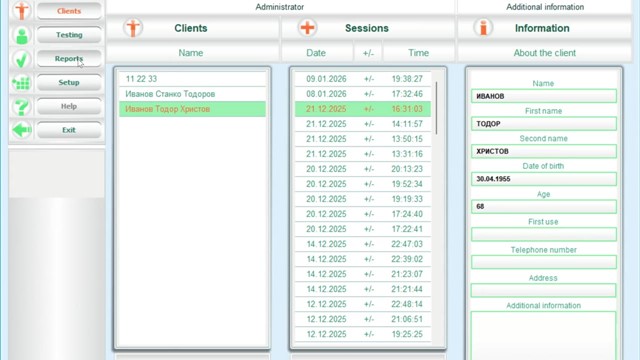Open the Reports section

tap(69, 59)
